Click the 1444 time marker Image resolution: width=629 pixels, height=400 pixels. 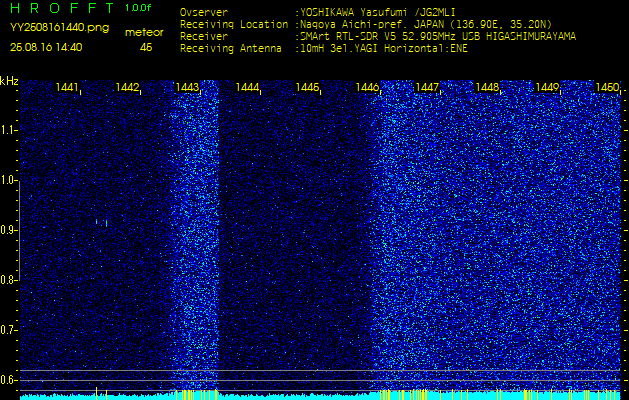click(x=247, y=87)
